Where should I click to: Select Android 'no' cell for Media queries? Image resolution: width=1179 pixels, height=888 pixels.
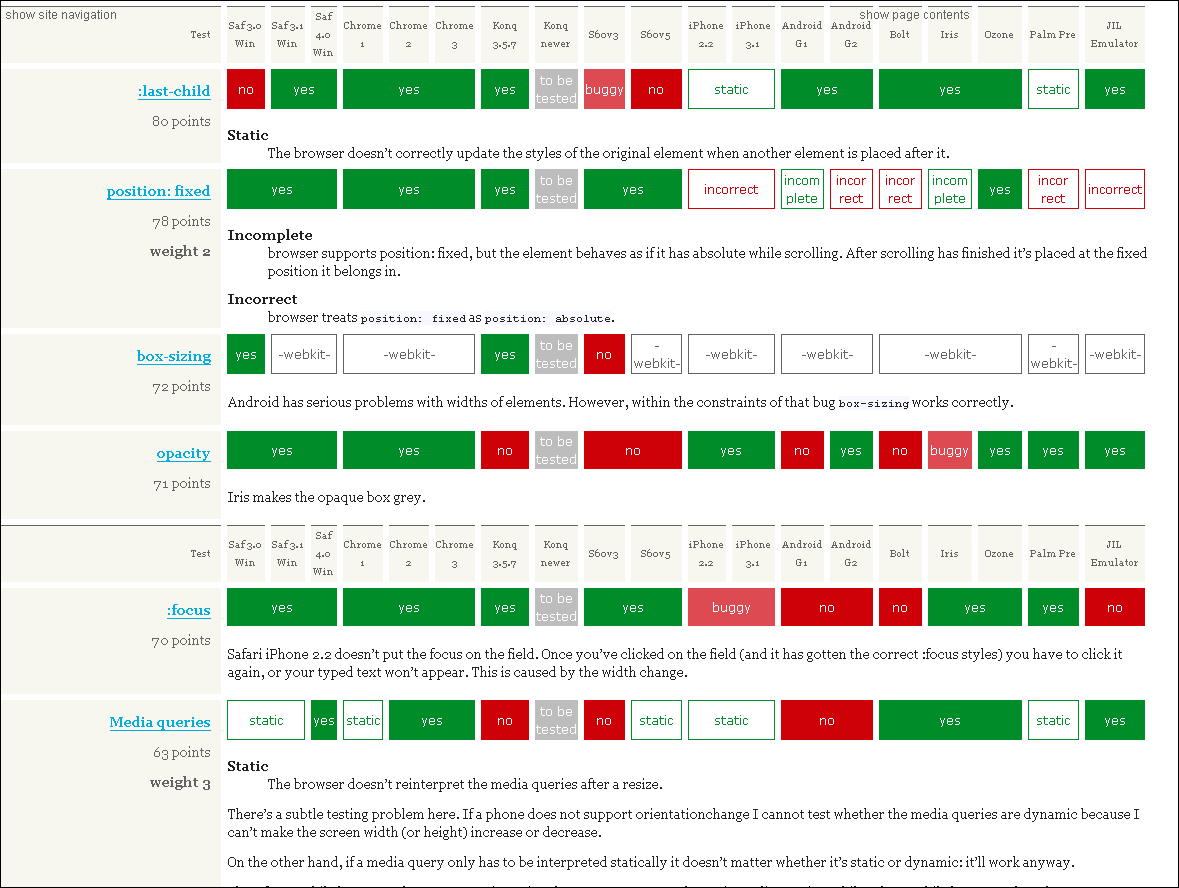826,720
